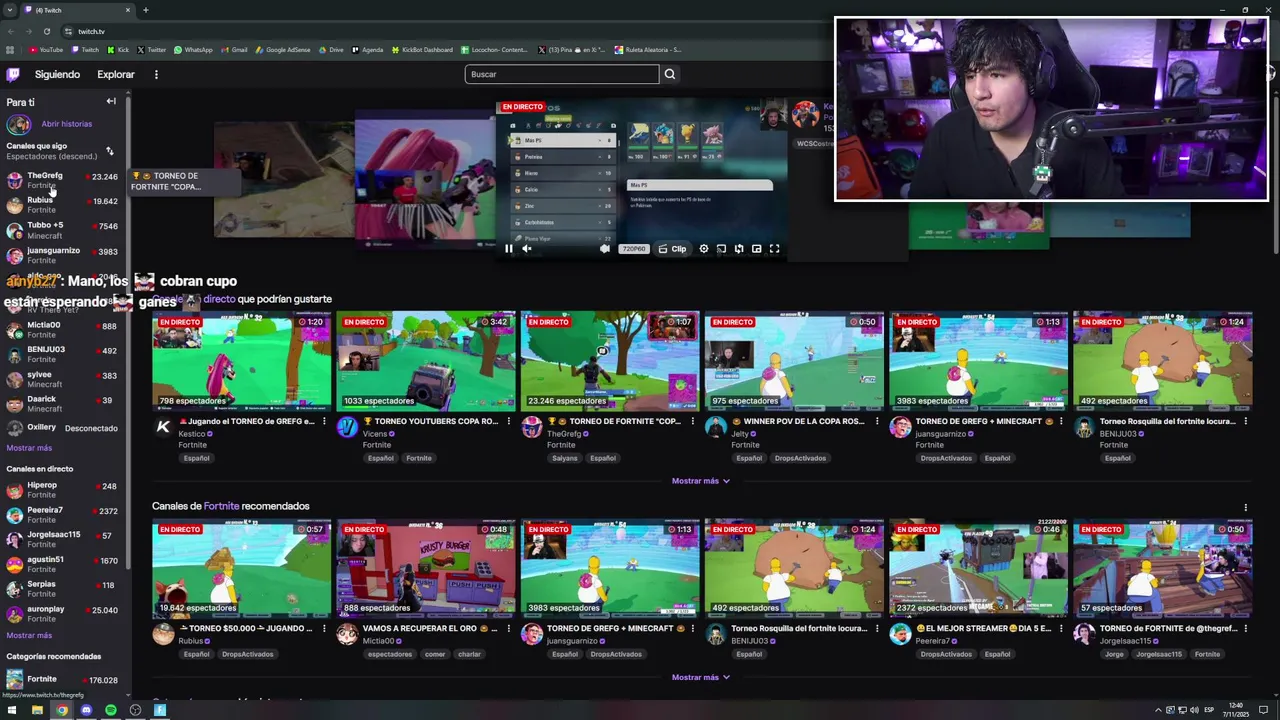The width and height of the screenshot is (1280, 720).
Task: Open the Google AdSense bookmark
Action: 283,50
